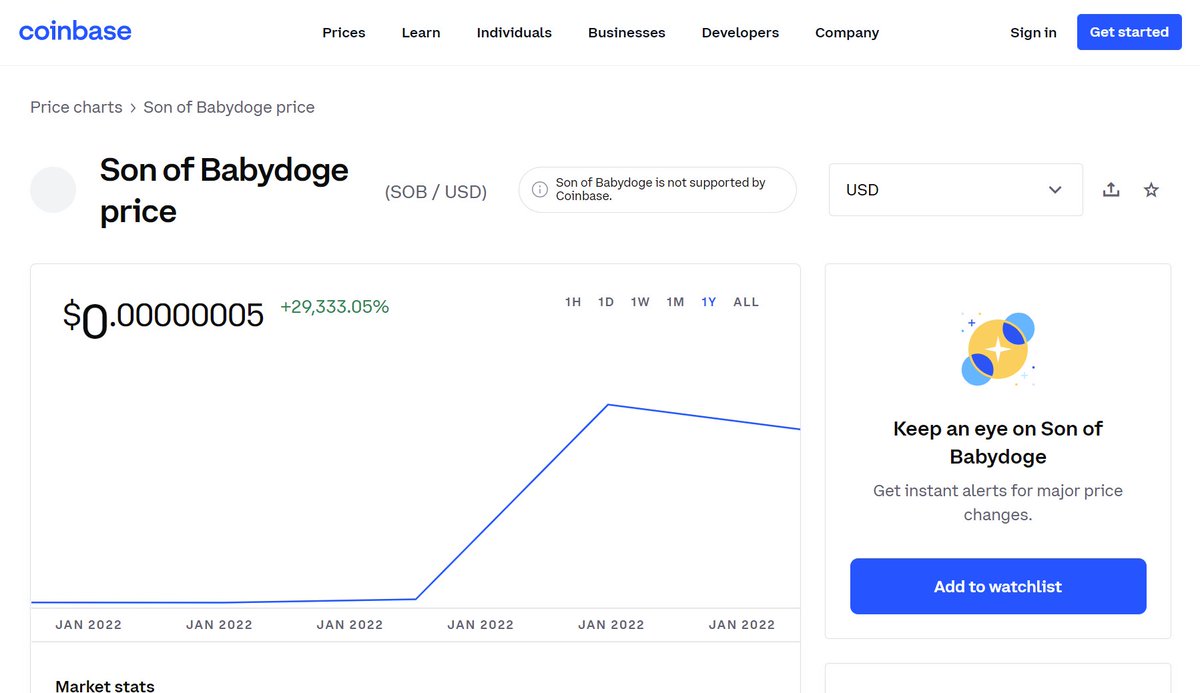Viewport: 1200px width, 693px height.
Task: Select the 1H chart range
Action: pos(573,302)
